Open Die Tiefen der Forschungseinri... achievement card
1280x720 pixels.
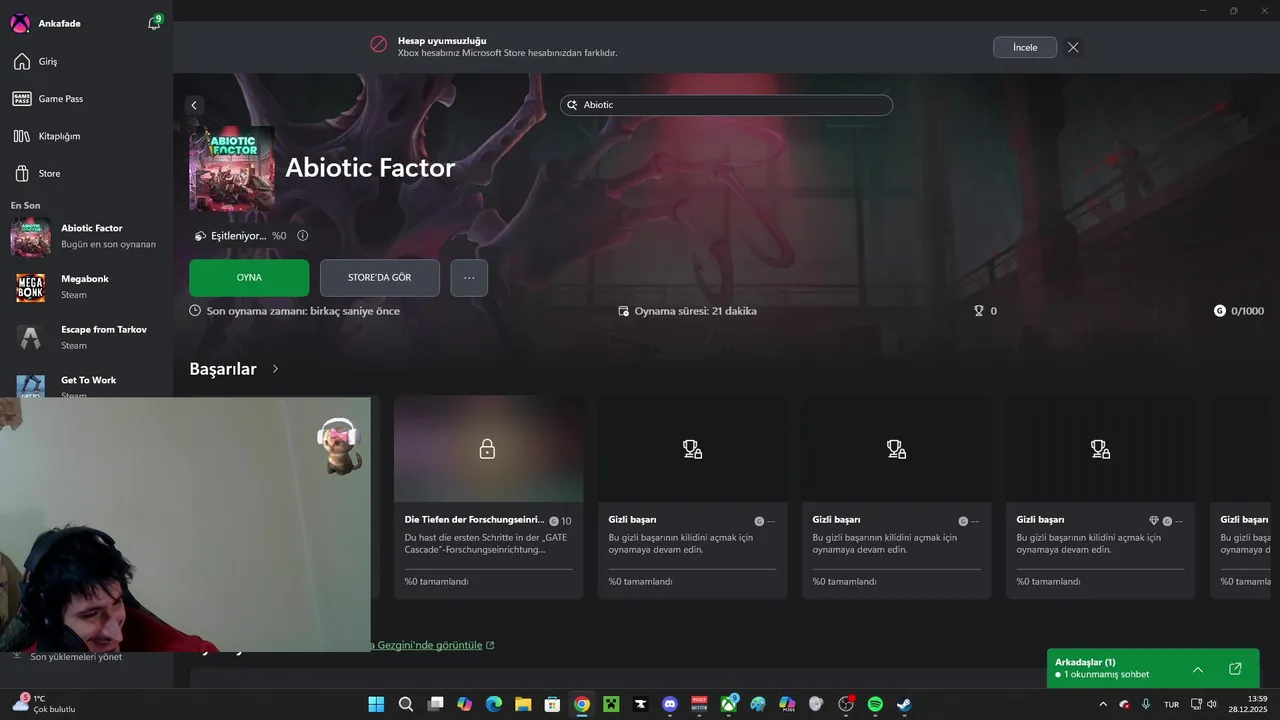coord(488,497)
